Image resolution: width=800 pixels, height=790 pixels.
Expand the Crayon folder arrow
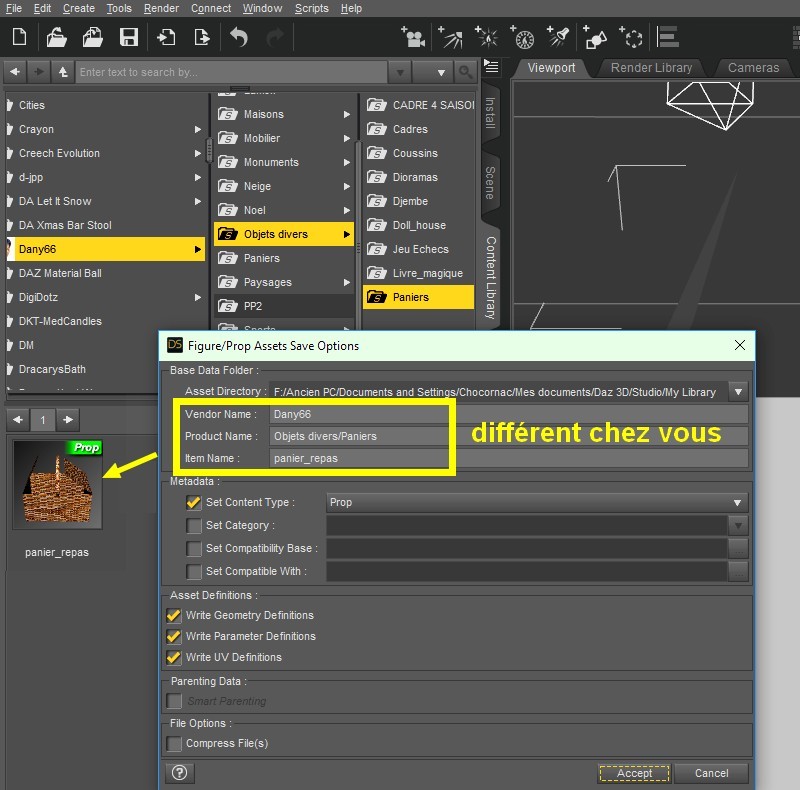[x=197, y=130]
